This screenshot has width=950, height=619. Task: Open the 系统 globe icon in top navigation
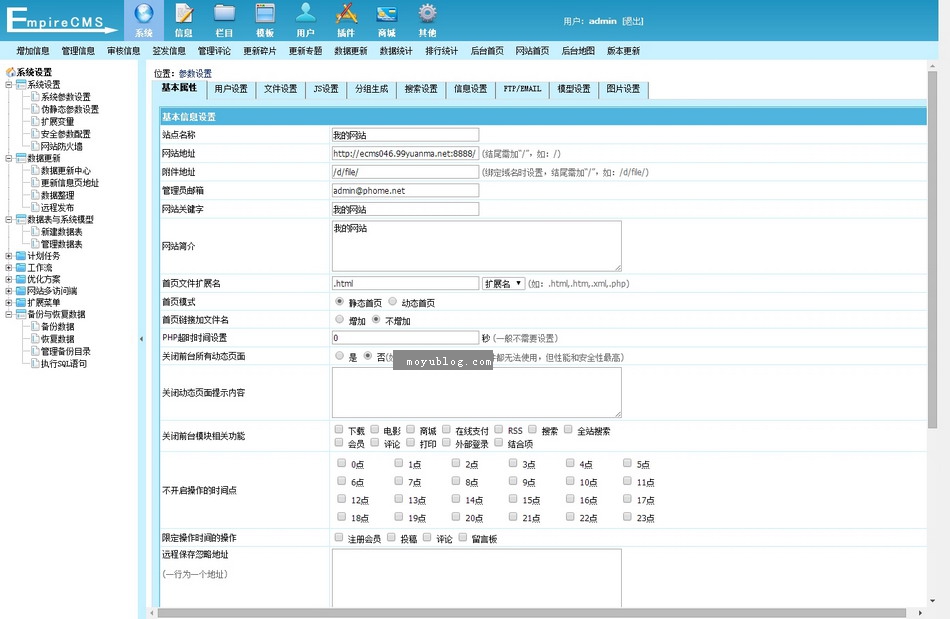pyautogui.click(x=144, y=13)
